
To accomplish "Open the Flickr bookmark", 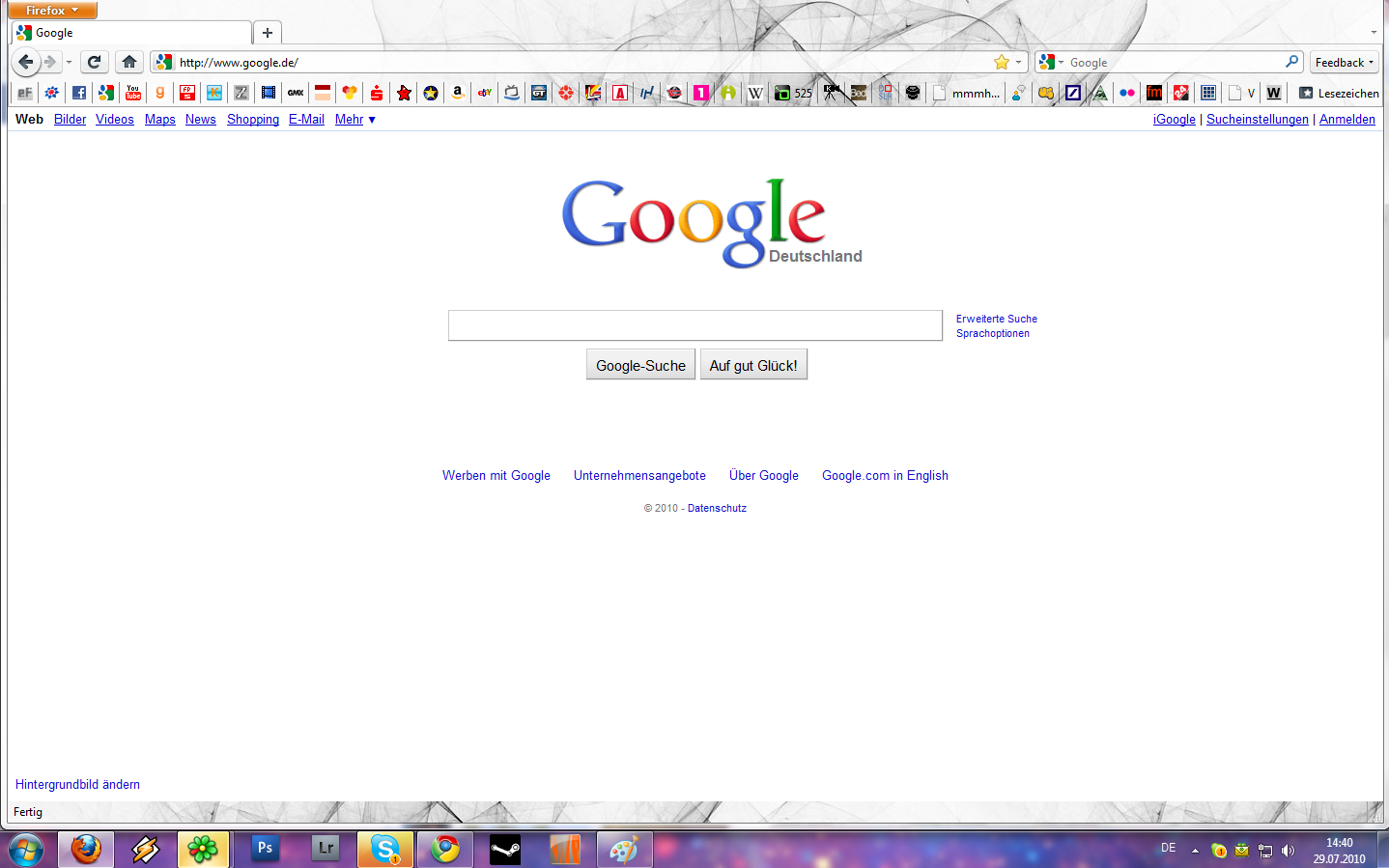I will (x=1126, y=93).
